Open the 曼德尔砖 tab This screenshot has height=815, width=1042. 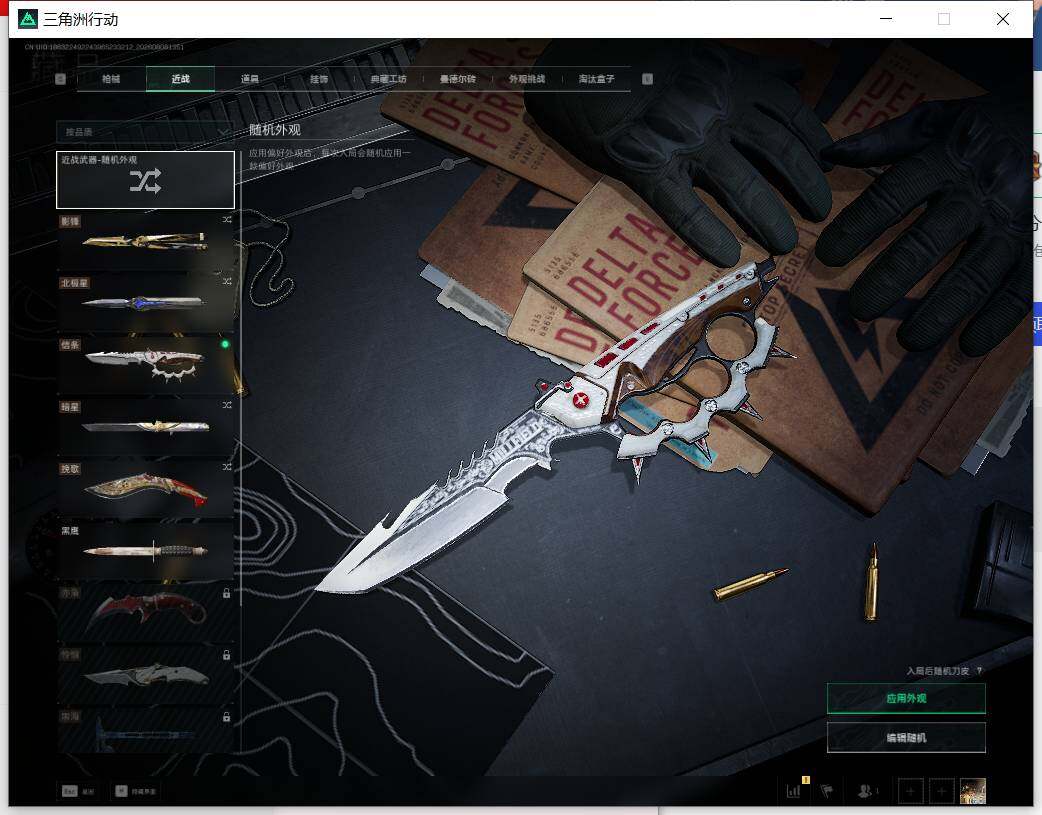click(x=458, y=78)
